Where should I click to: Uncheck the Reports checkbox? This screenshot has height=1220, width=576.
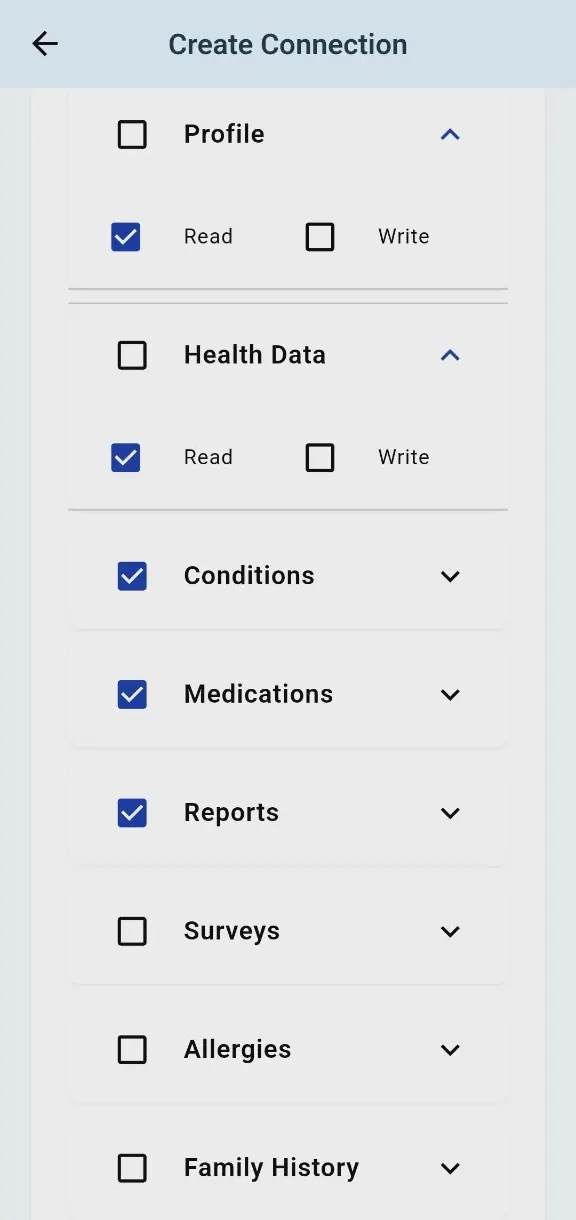point(132,813)
